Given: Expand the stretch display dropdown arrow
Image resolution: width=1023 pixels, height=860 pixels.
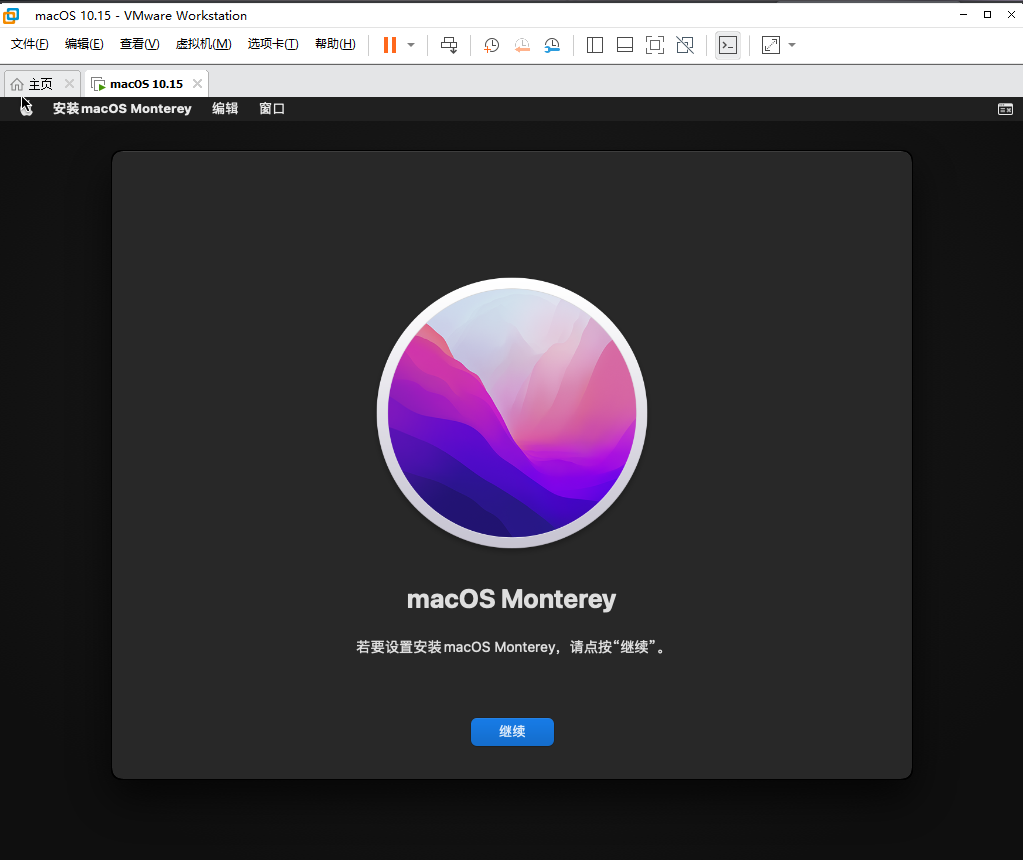Looking at the screenshot, I should click(792, 45).
